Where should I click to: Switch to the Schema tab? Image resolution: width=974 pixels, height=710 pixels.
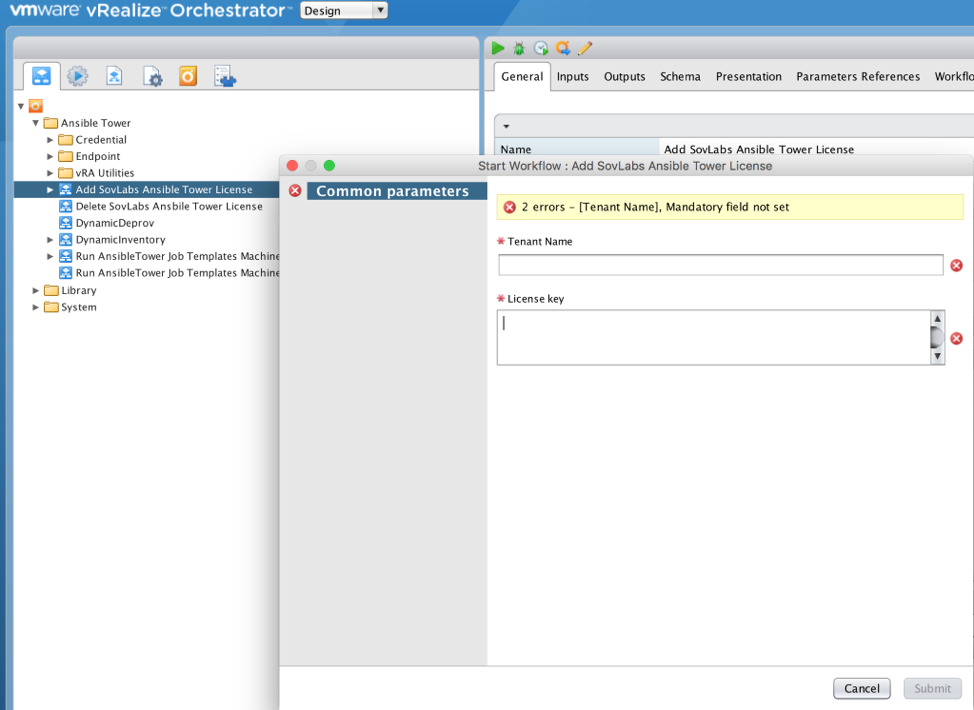click(680, 76)
